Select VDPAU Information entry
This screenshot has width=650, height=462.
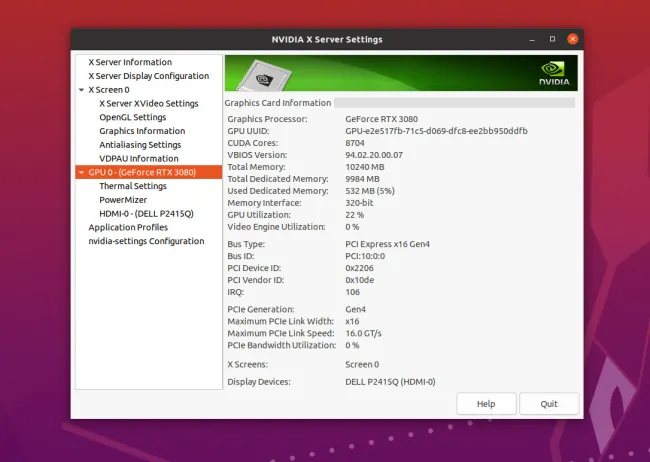138,158
